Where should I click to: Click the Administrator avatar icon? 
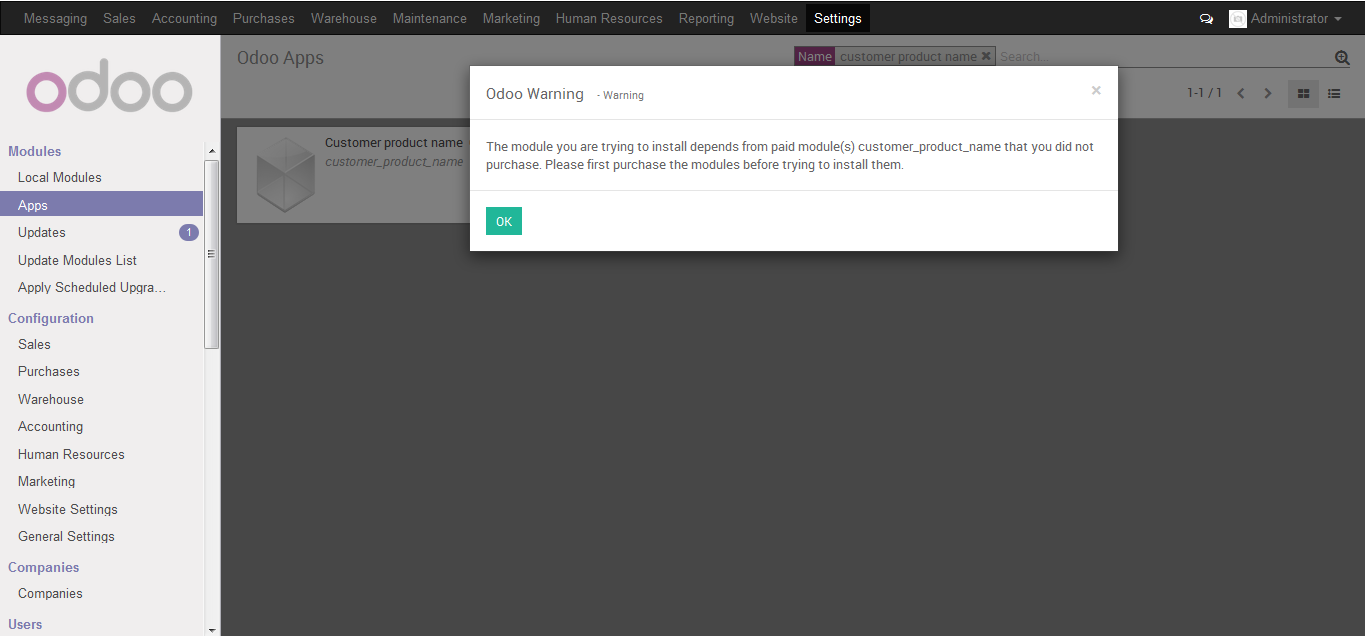[1238, 19]
